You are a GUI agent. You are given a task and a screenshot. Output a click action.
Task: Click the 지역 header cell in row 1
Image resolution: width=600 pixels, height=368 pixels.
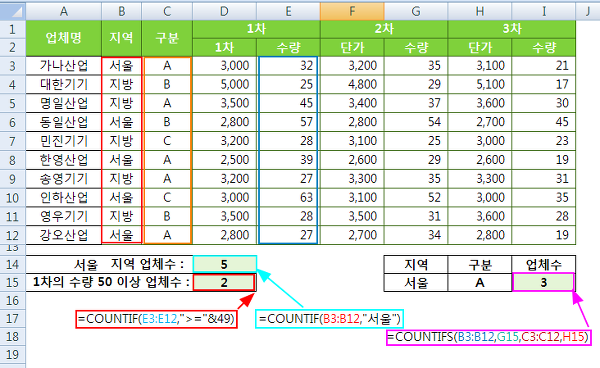[122, 38]
